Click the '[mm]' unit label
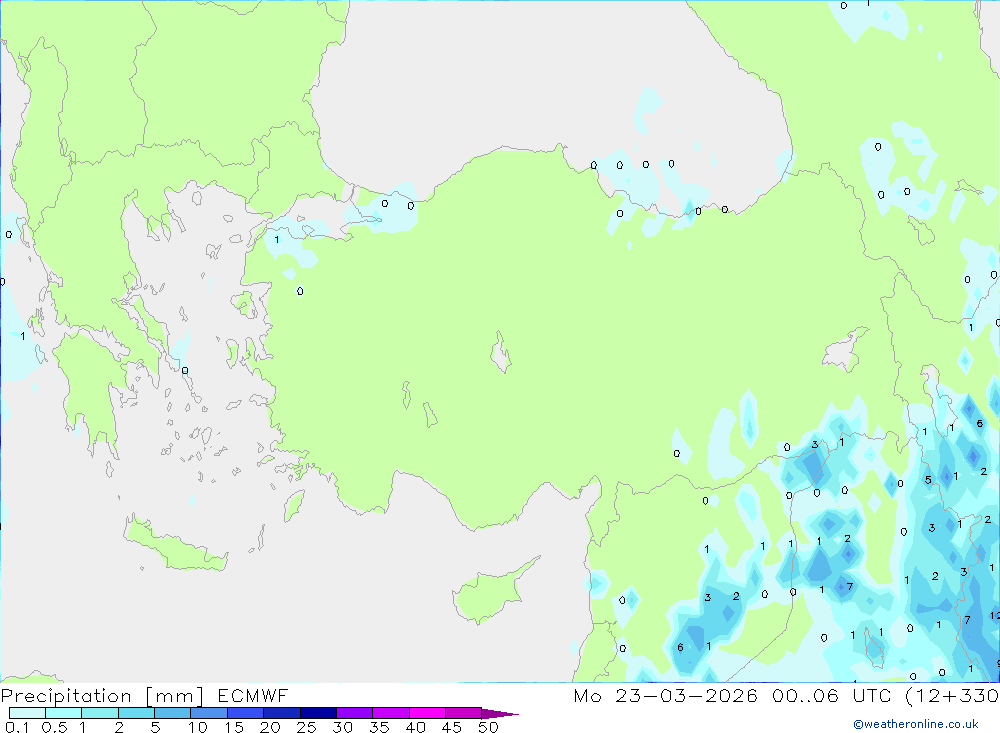This screenshot has width=1000, height=733. (175, 696)
